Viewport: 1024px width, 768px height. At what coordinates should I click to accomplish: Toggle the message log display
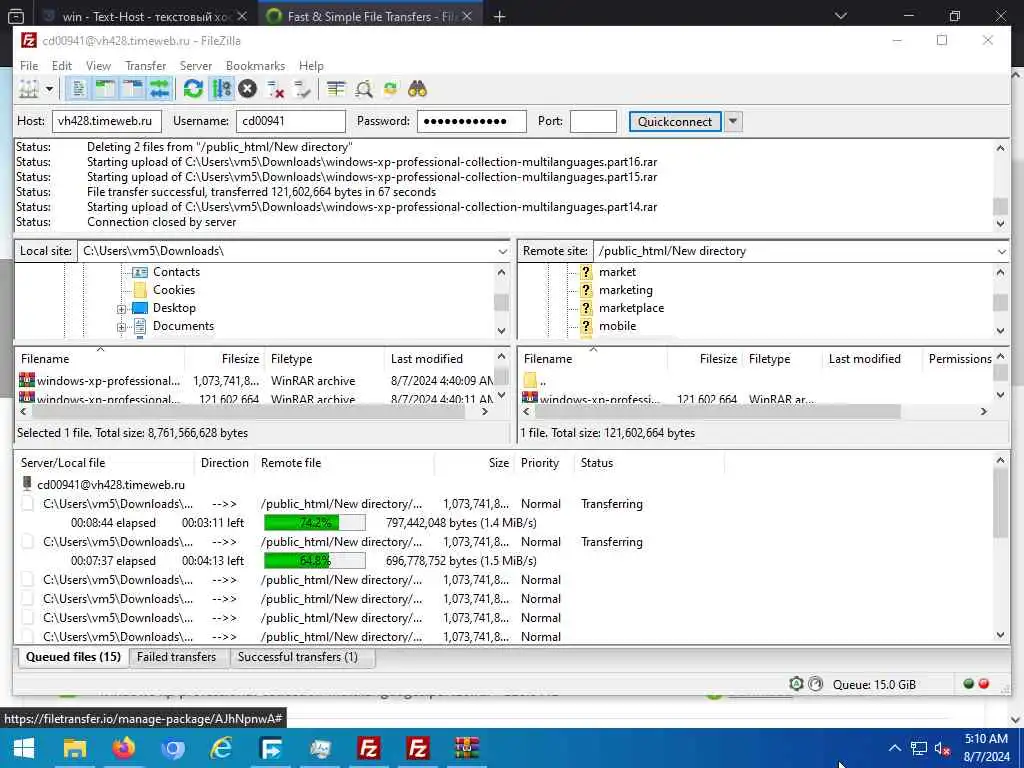click(x=78, y=89)
